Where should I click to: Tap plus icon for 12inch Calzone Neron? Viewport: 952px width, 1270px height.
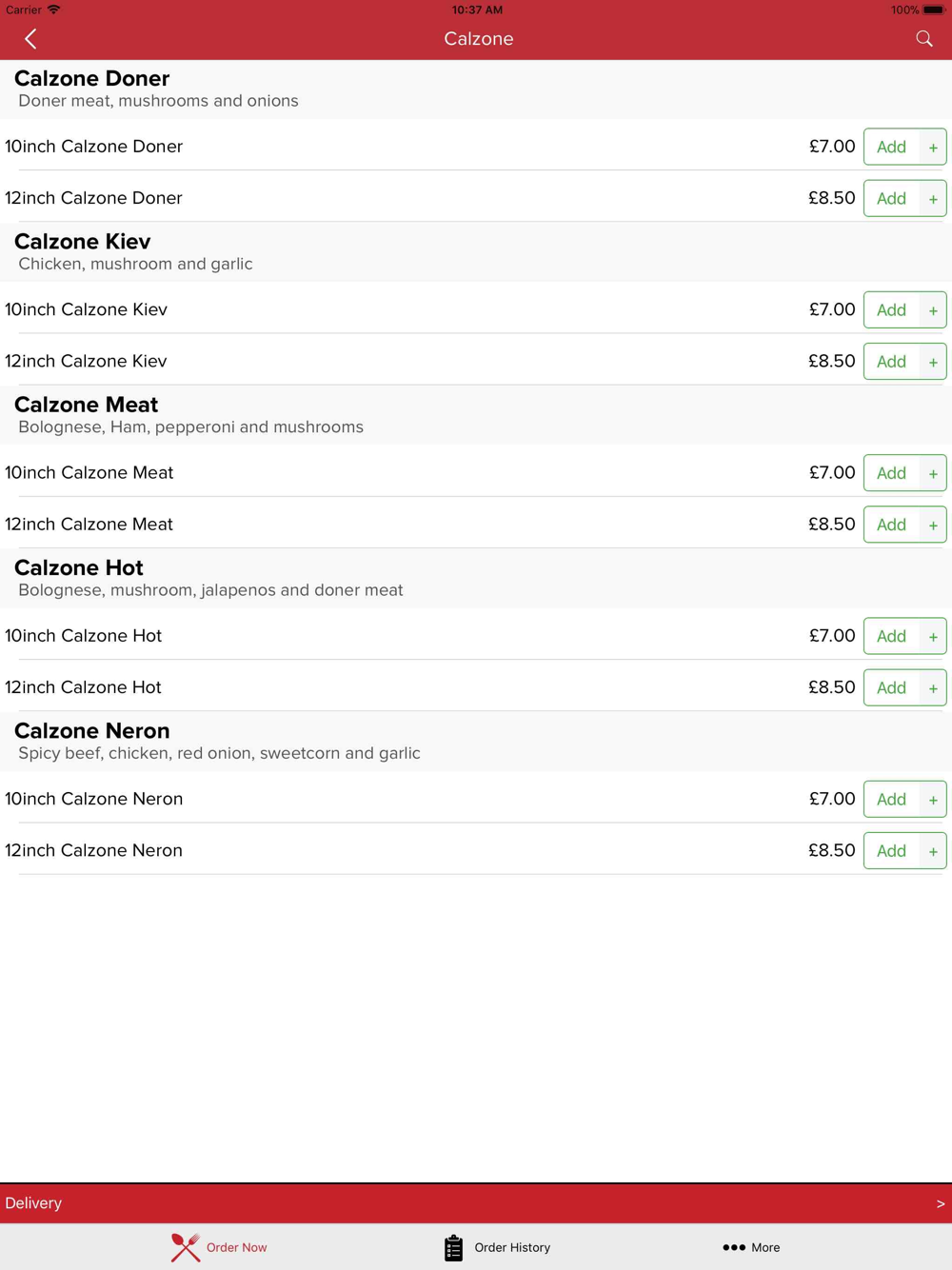(933, 851)
